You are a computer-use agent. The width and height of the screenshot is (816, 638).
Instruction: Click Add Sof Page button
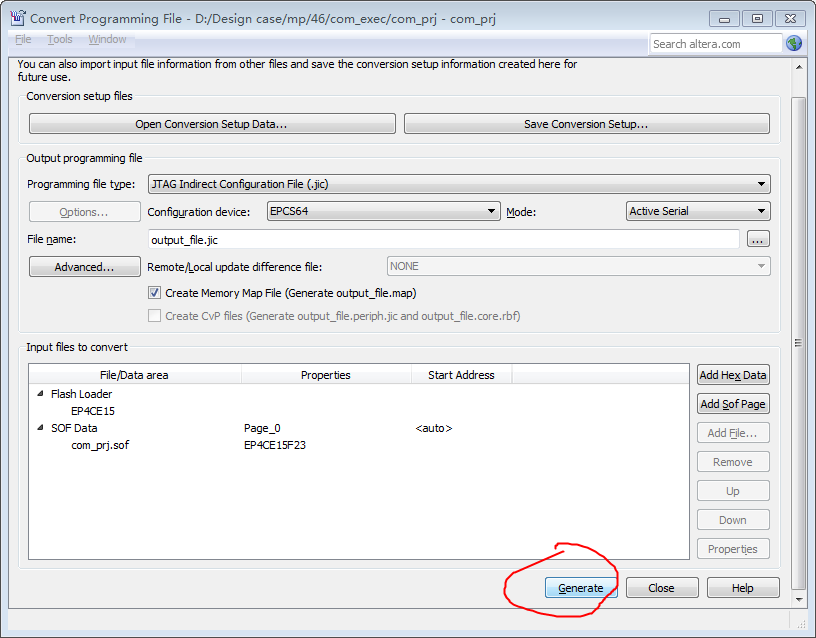[733, 403]
